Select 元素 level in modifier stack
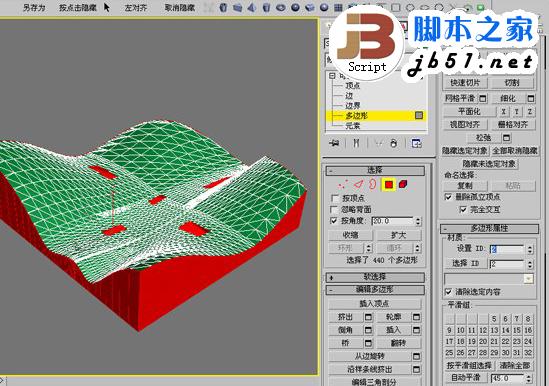The width and height of the screenshot is (549, 386). point(353,125)
